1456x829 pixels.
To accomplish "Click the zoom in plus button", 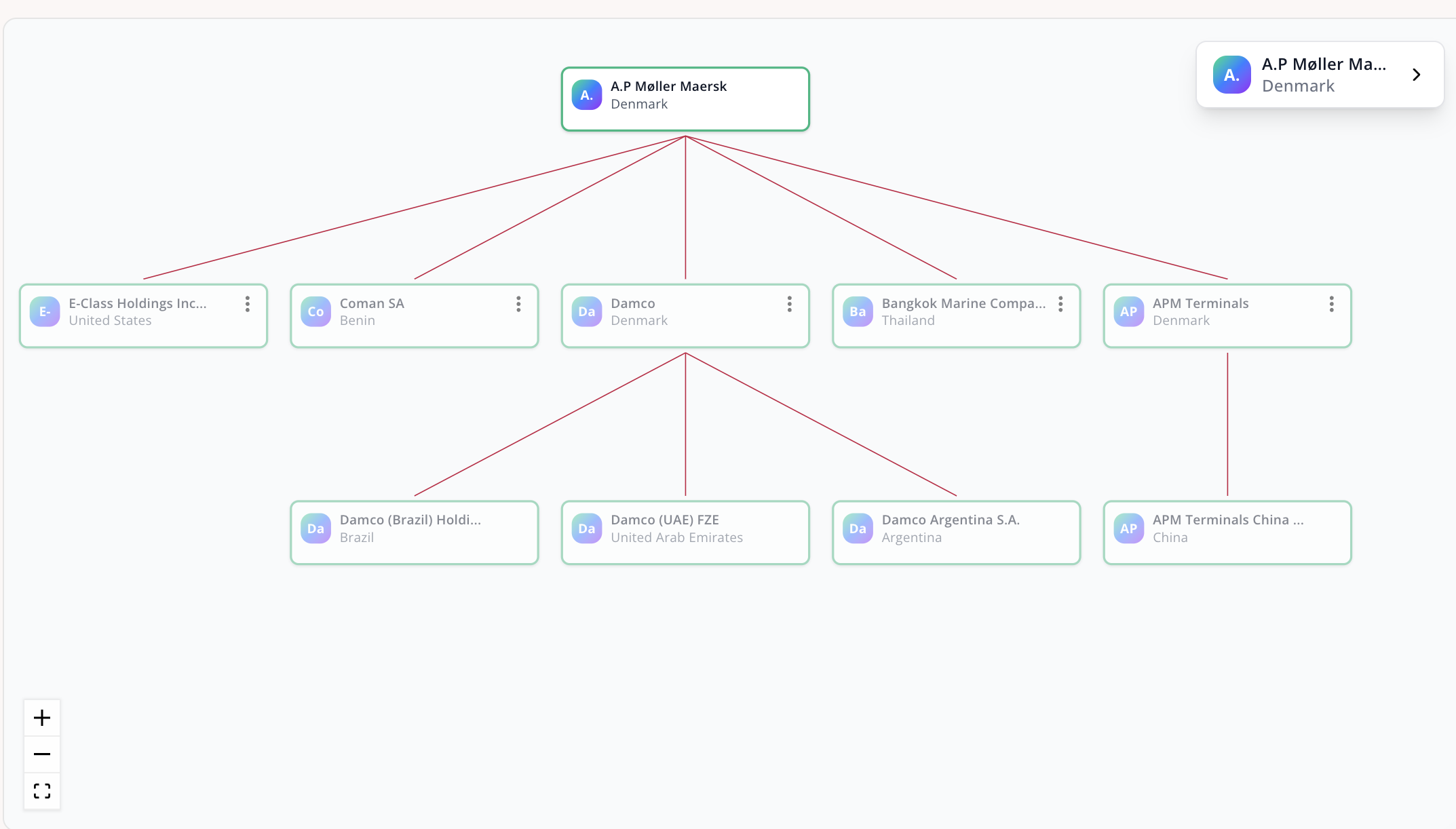I will point(42,718).
